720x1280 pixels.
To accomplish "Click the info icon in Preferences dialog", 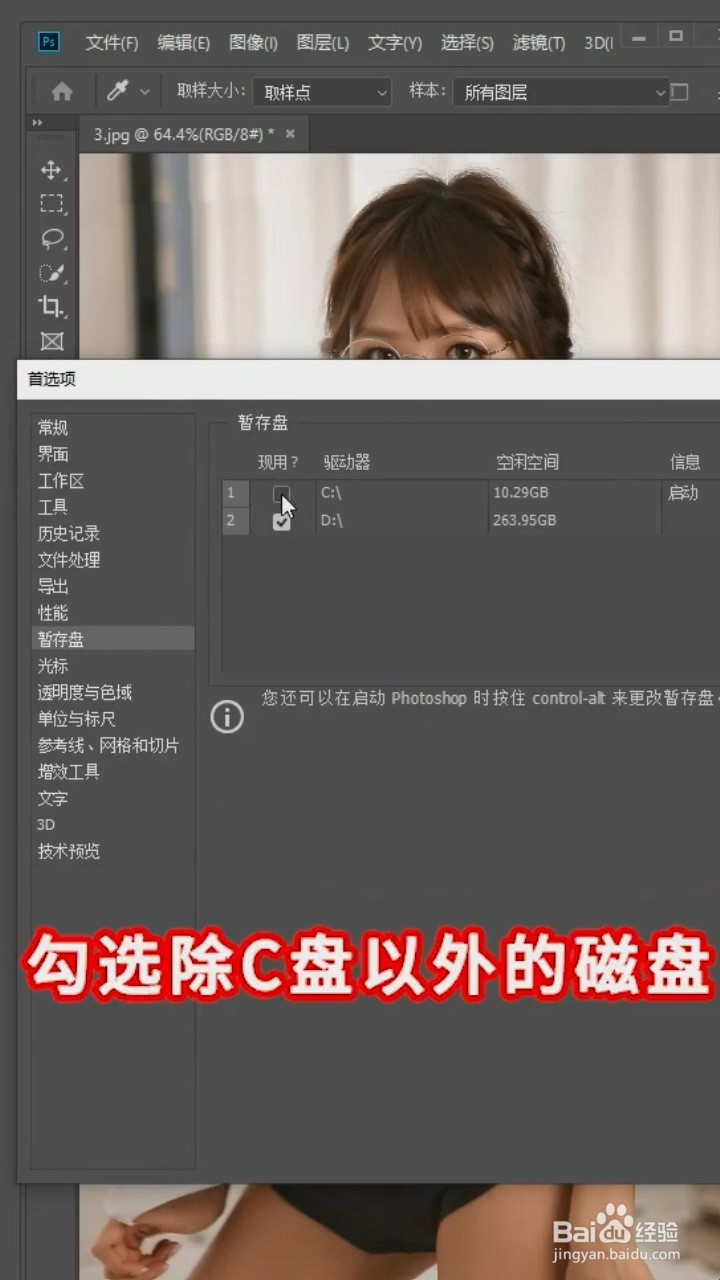I will [x=227, y=716].
